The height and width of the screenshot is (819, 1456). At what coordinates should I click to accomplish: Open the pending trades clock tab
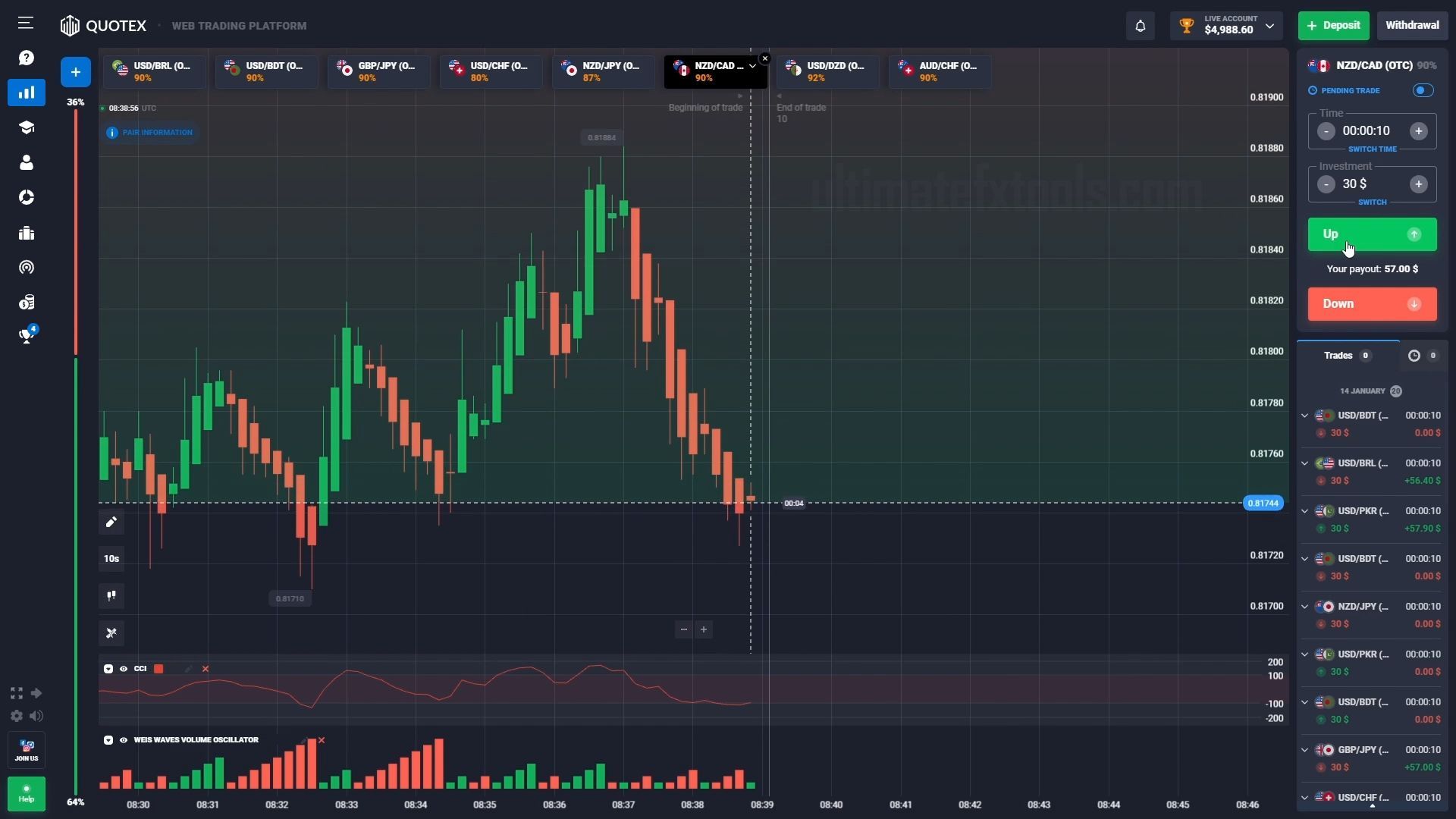pos(1423,356)
